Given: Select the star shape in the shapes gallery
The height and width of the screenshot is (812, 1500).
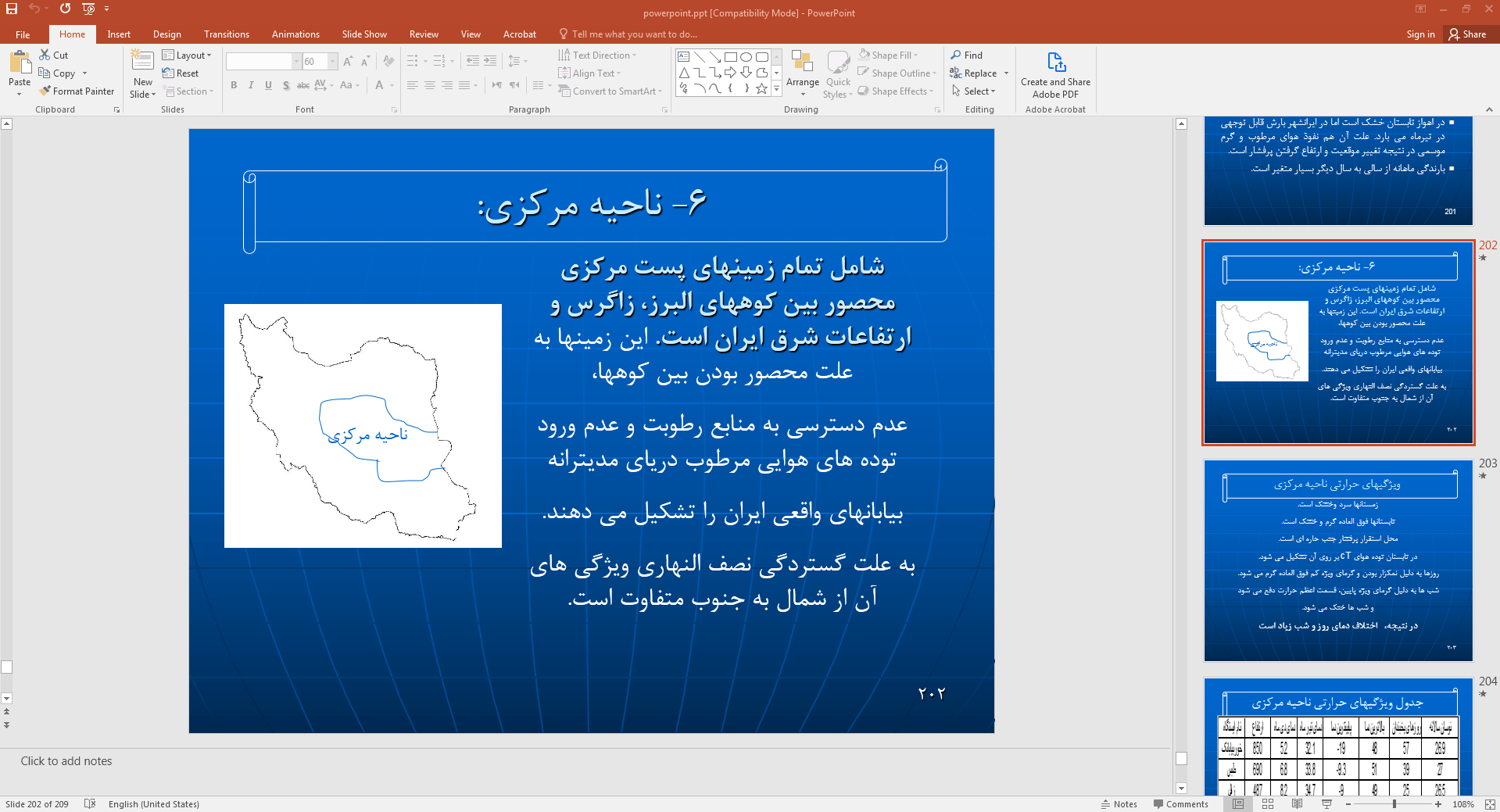Looking at the screenshot, I should [x=761, y=88].
